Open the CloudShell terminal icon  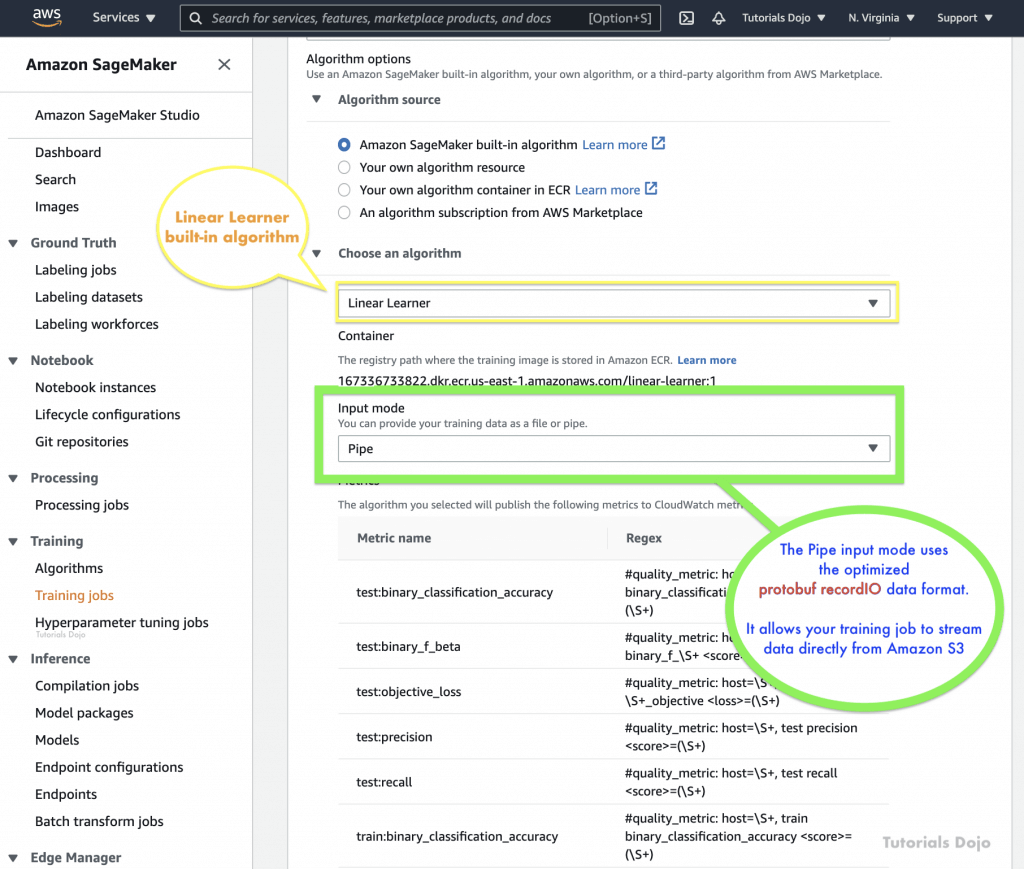click(x=686, y=18)
